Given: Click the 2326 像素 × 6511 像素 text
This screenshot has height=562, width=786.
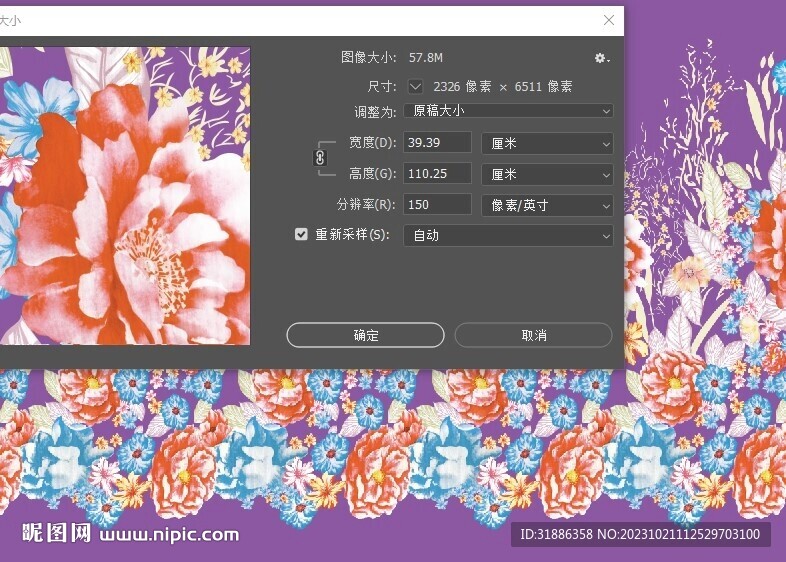Looking at the screenshot, I should 503,87.
